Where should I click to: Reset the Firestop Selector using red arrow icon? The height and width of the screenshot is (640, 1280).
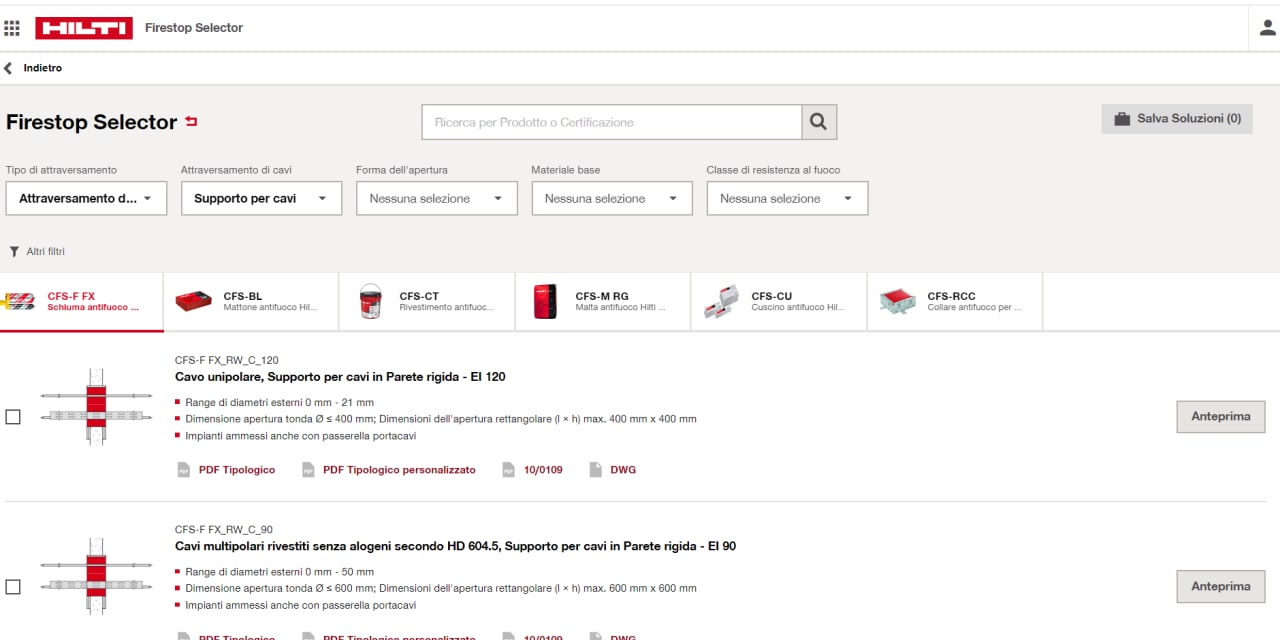coord(192,122)
